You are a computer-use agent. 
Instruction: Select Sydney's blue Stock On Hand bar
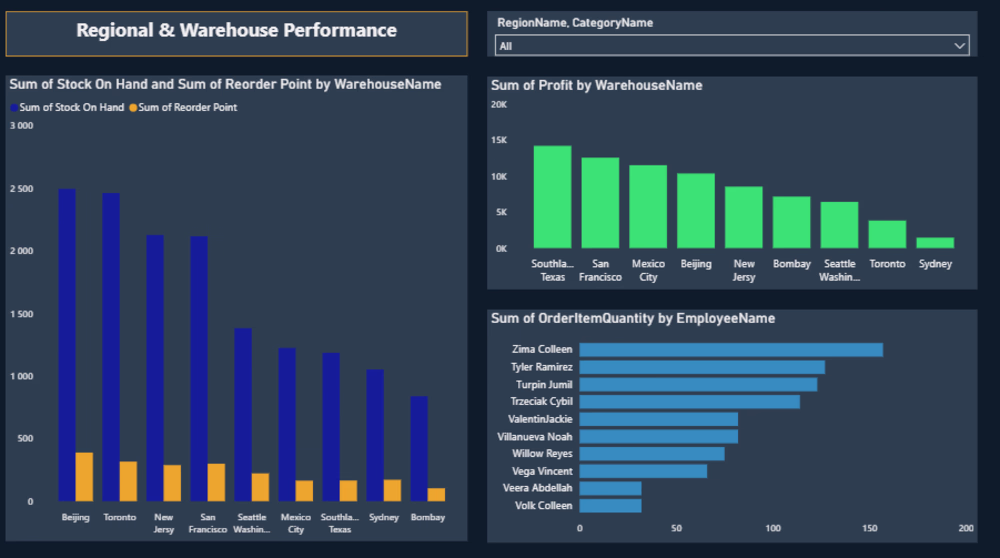[x=375, y=436]
